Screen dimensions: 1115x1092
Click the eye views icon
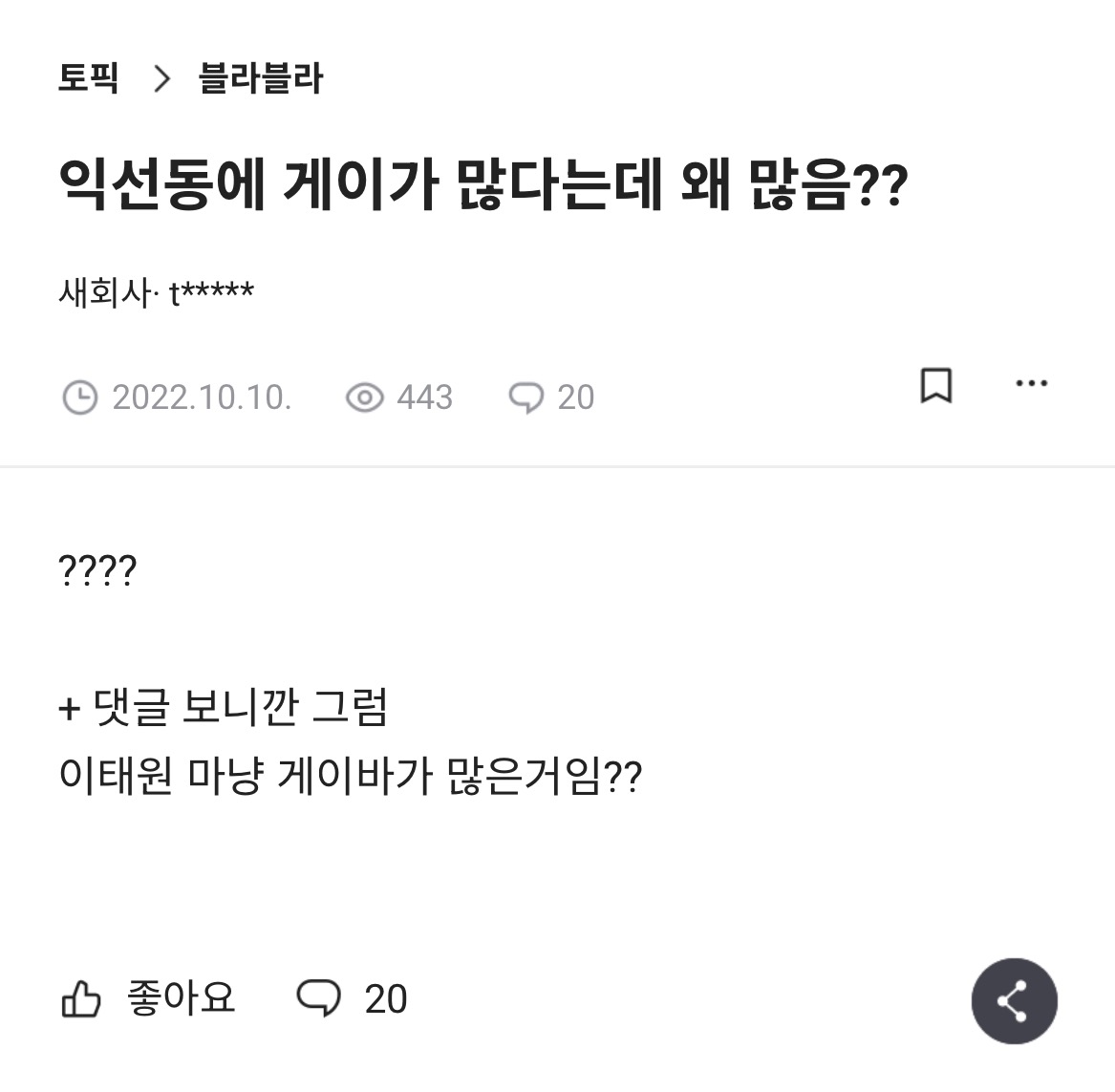pyautogui.click(x=364, y=397)
